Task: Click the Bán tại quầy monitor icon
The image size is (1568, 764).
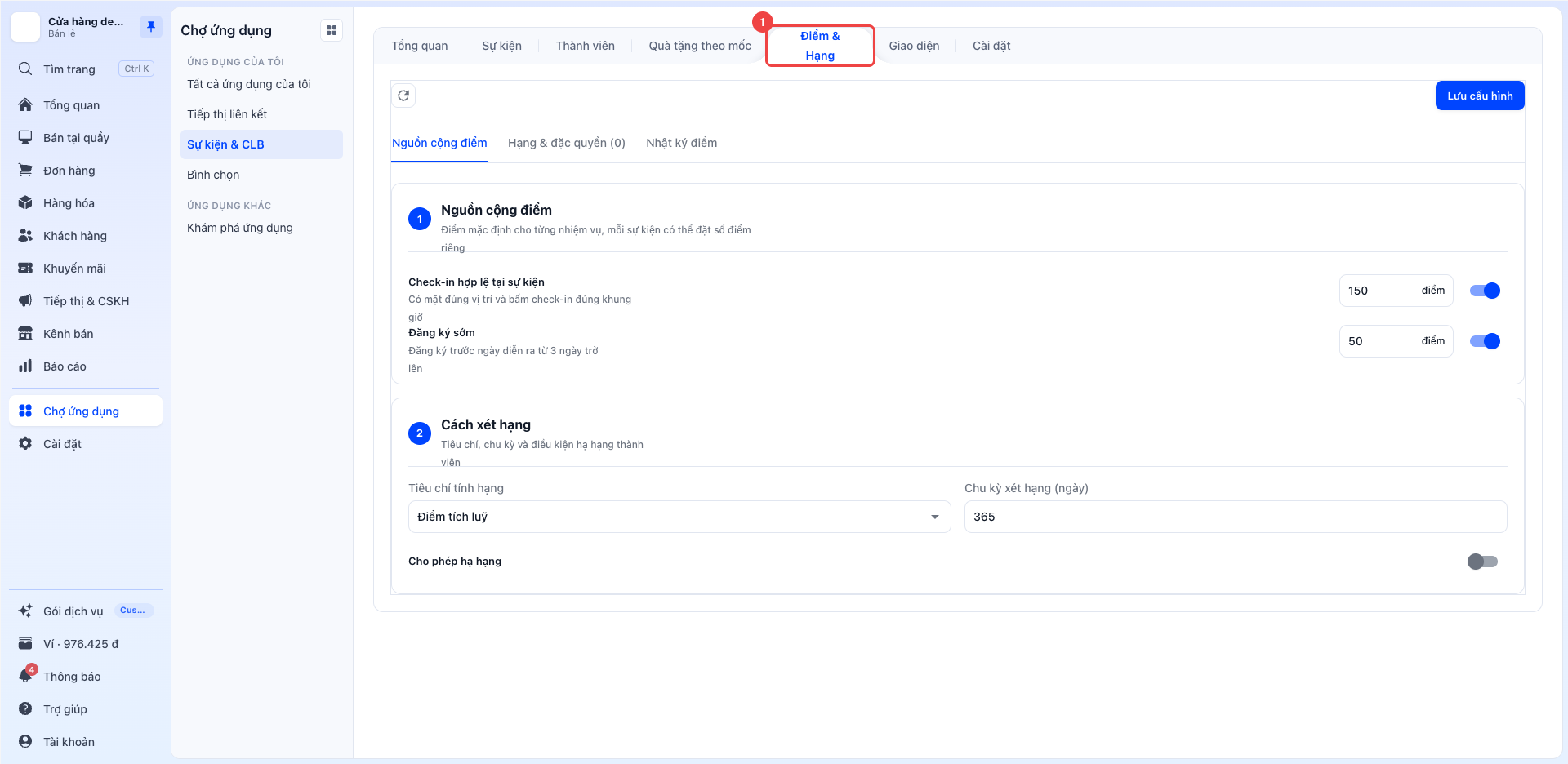Action: coord(25,137)
